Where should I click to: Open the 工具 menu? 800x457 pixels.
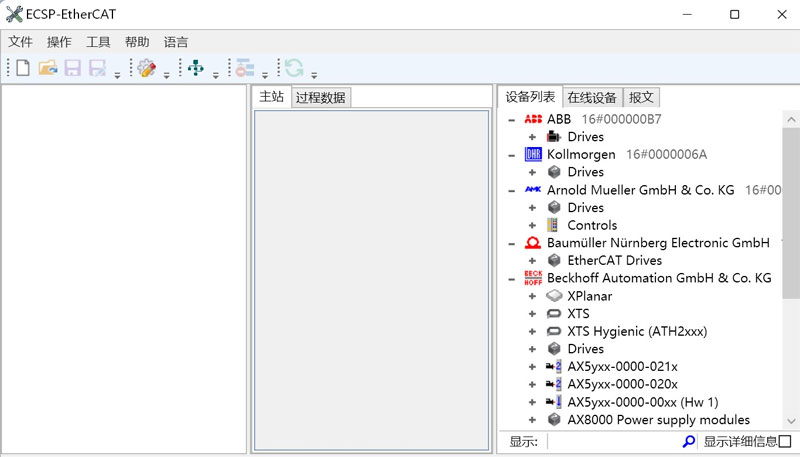98,42
